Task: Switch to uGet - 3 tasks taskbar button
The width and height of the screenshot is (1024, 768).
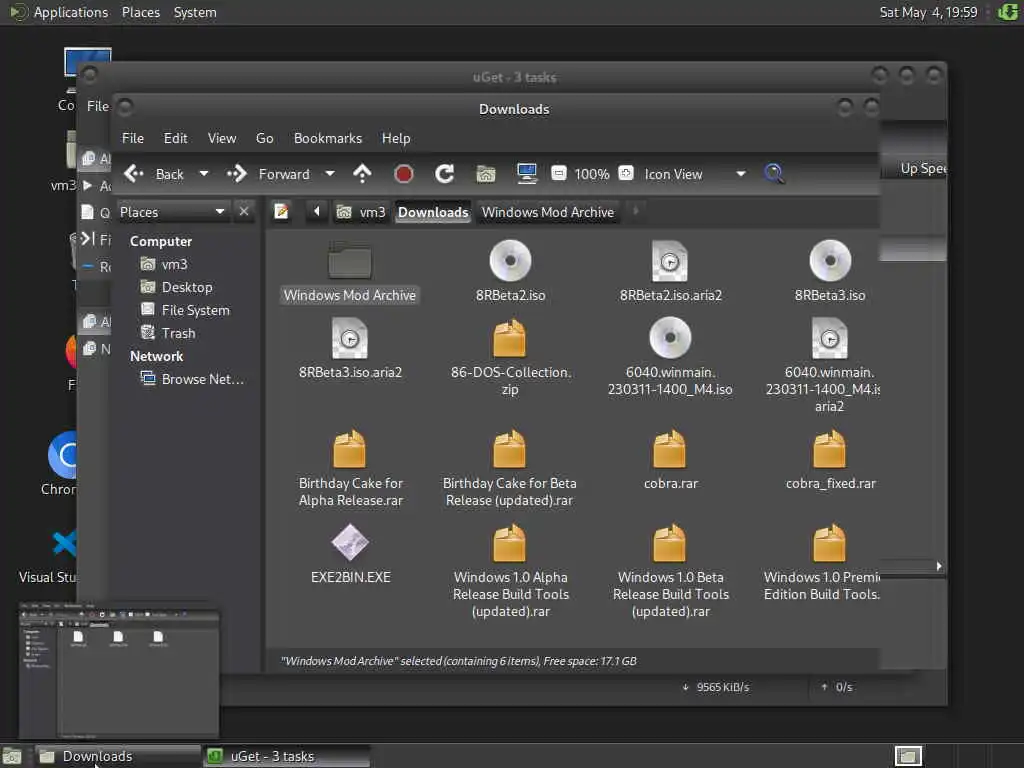Action: point(287,756)
